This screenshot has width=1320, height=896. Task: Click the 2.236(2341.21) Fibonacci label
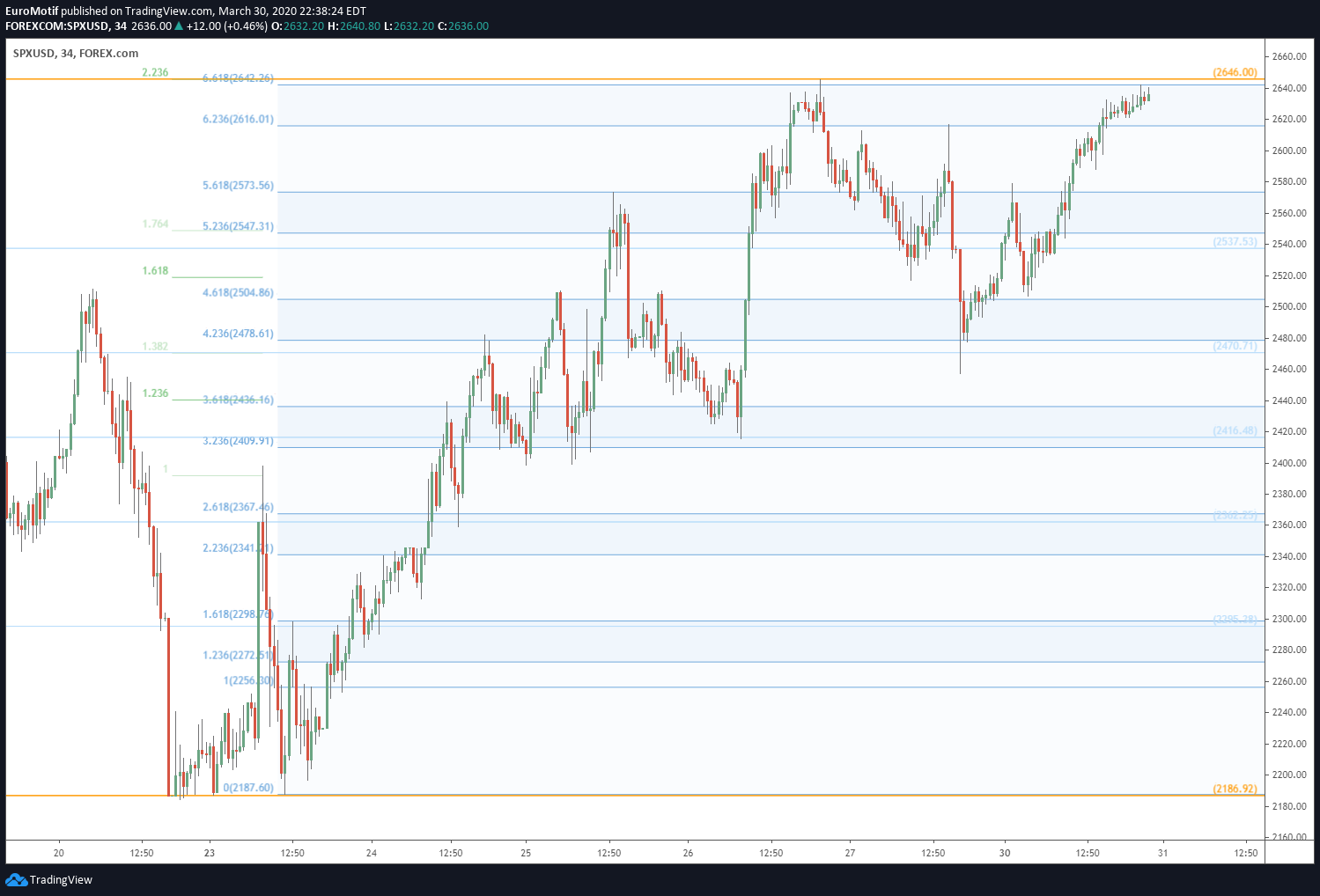point(238,548)
